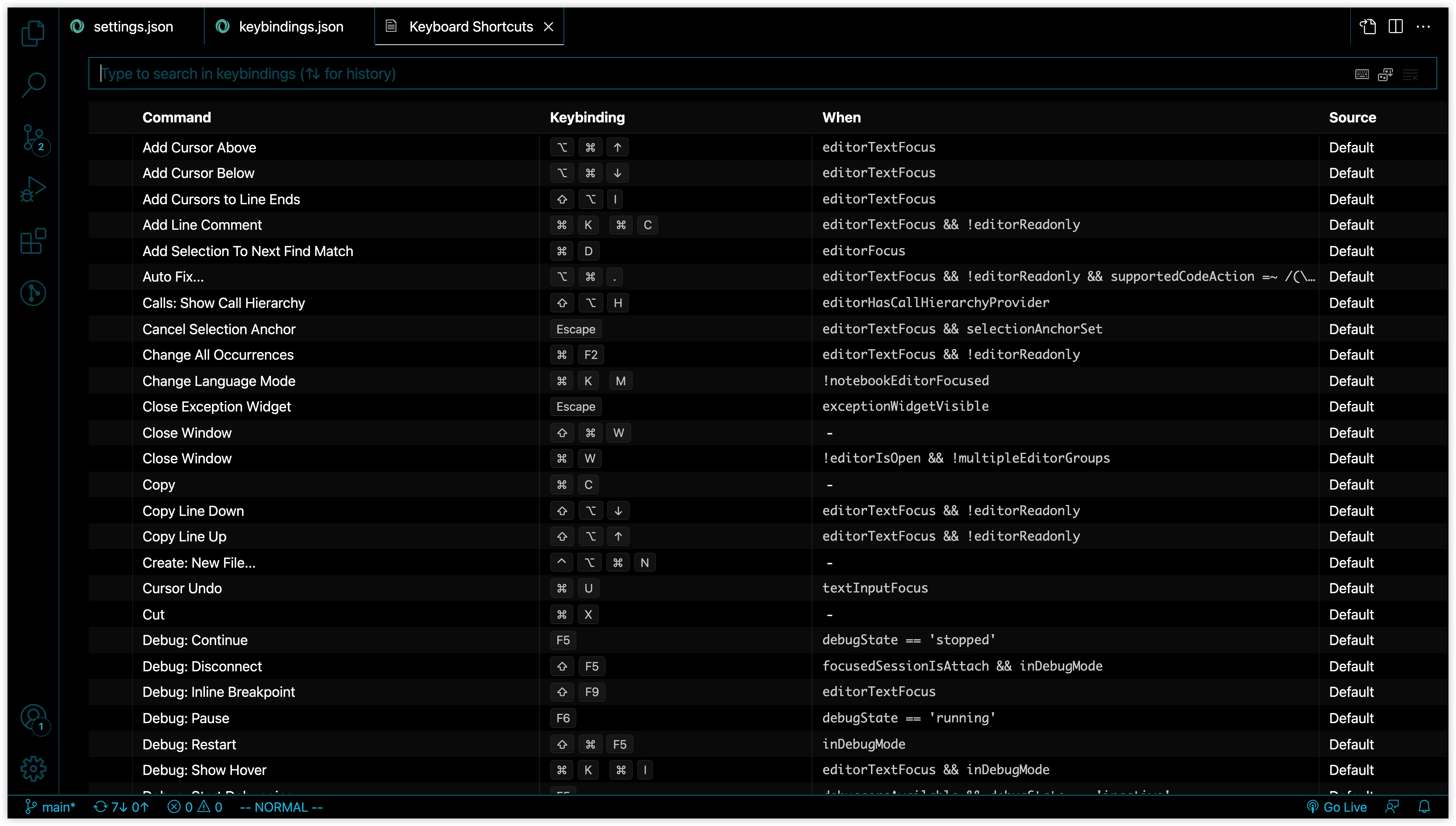Open the Manage gear icon
Viewport: 1456px width, 826px height.
33,769
